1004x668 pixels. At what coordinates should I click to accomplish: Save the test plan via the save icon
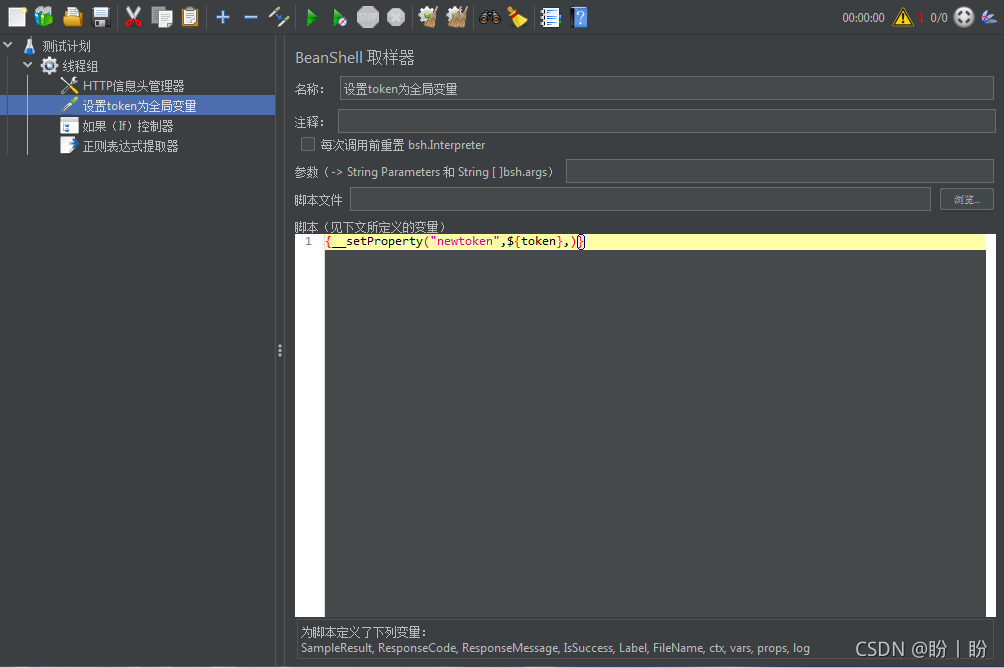100,17
